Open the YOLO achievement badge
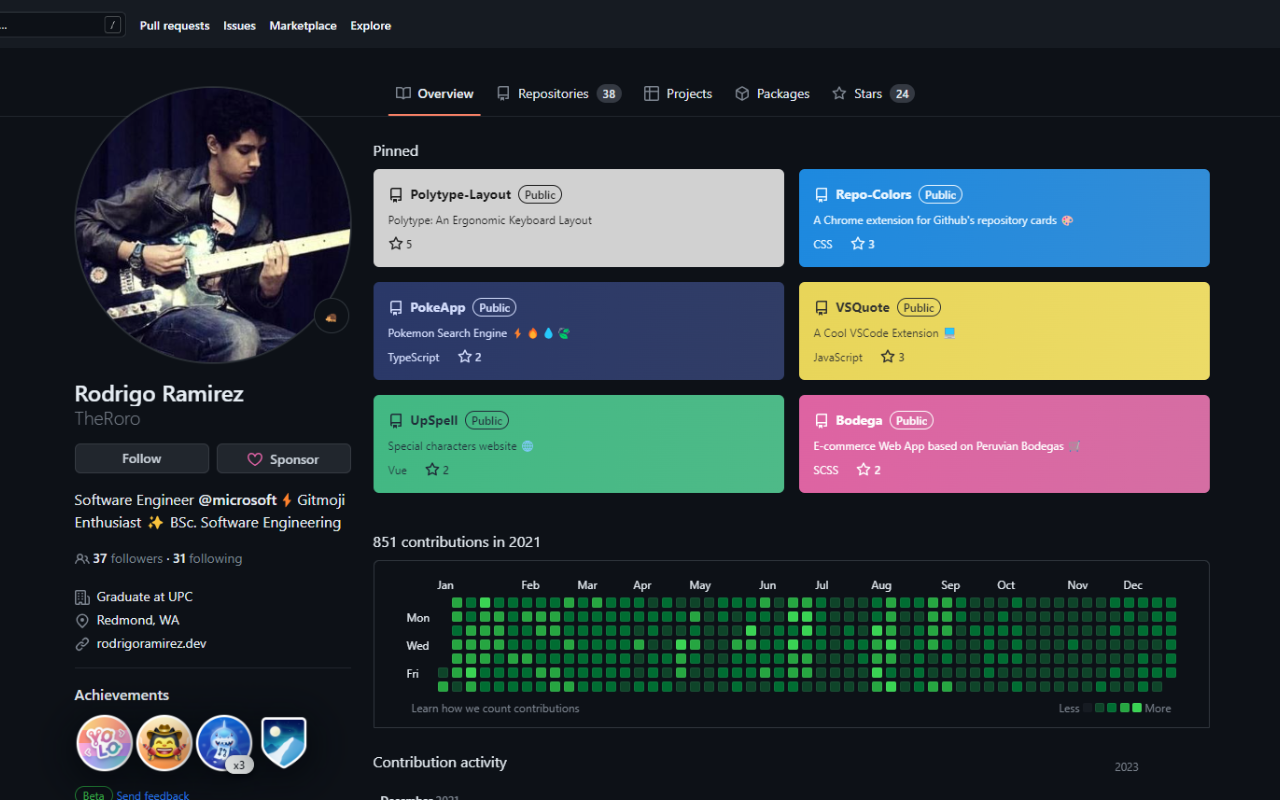Screen dimensions: 1280x800 [x=104, y=743]
